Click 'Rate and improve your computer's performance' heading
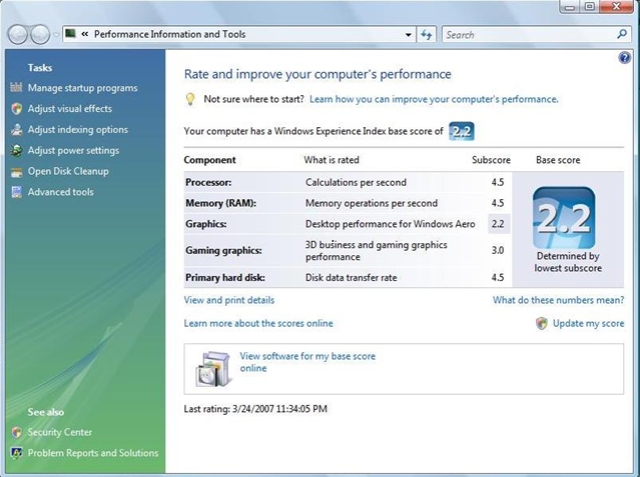This screenshot has width=640, height=477. 318,74
